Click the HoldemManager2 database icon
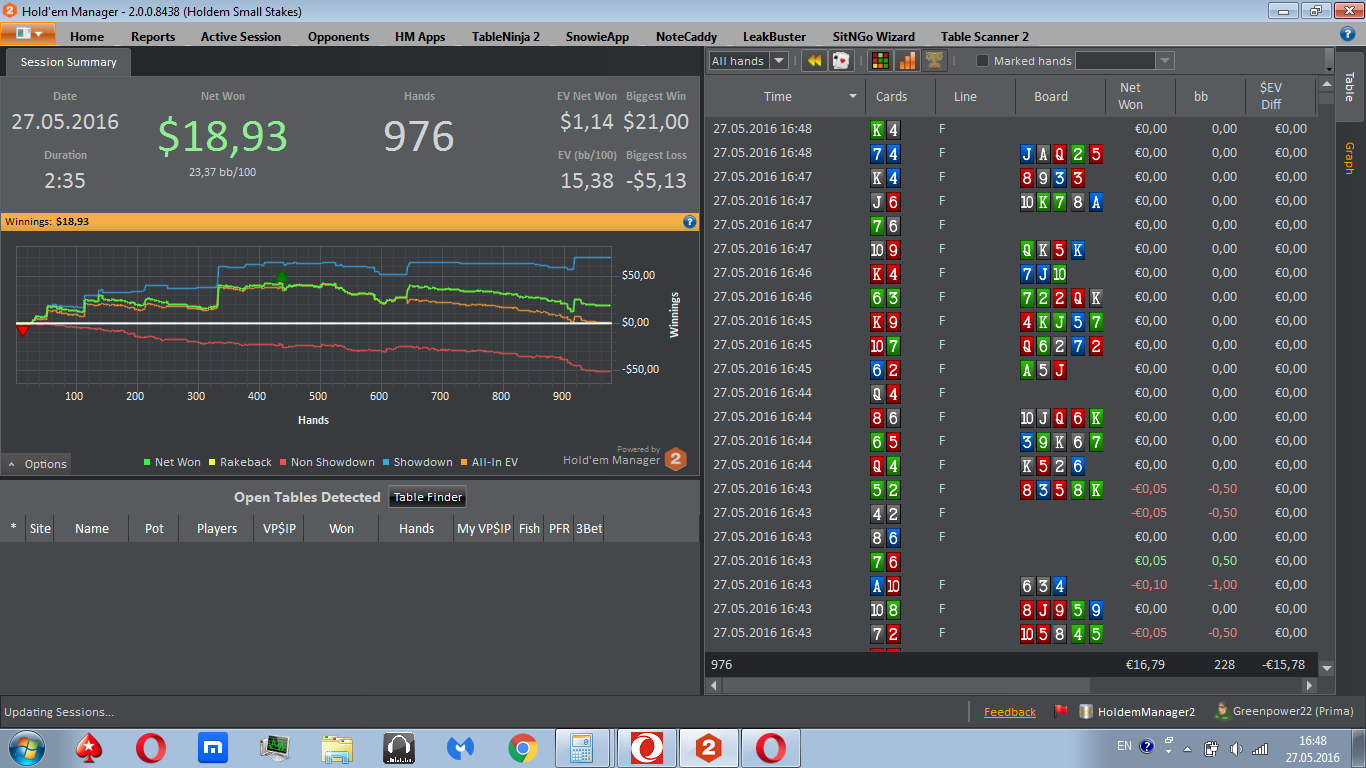1366x768 pixels. (x=1086, y=712)
